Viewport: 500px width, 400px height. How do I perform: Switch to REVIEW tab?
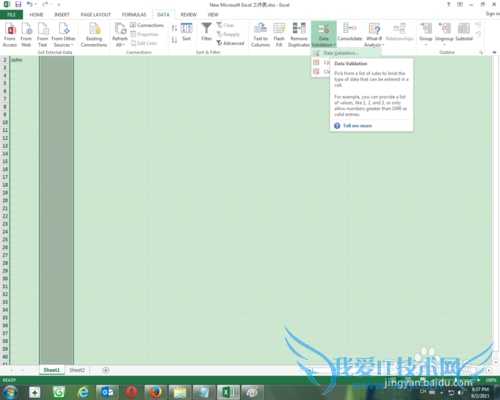point(189,15)
